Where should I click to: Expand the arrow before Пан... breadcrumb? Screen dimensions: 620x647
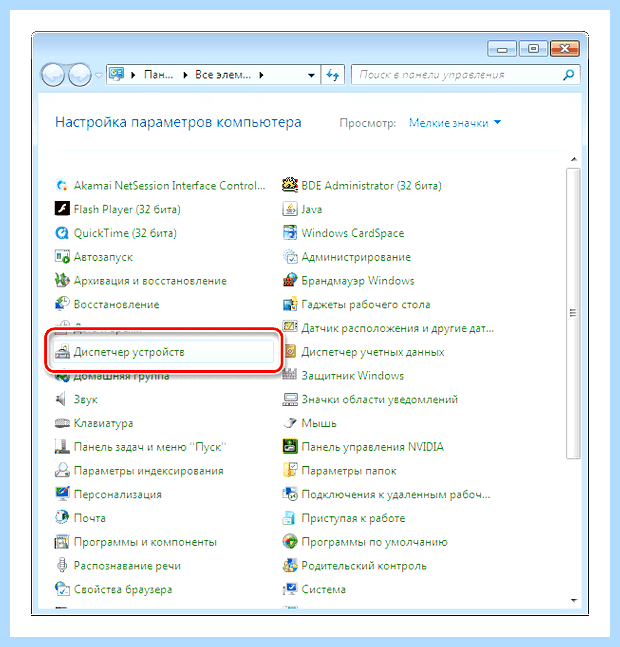(x=133, y=75)
